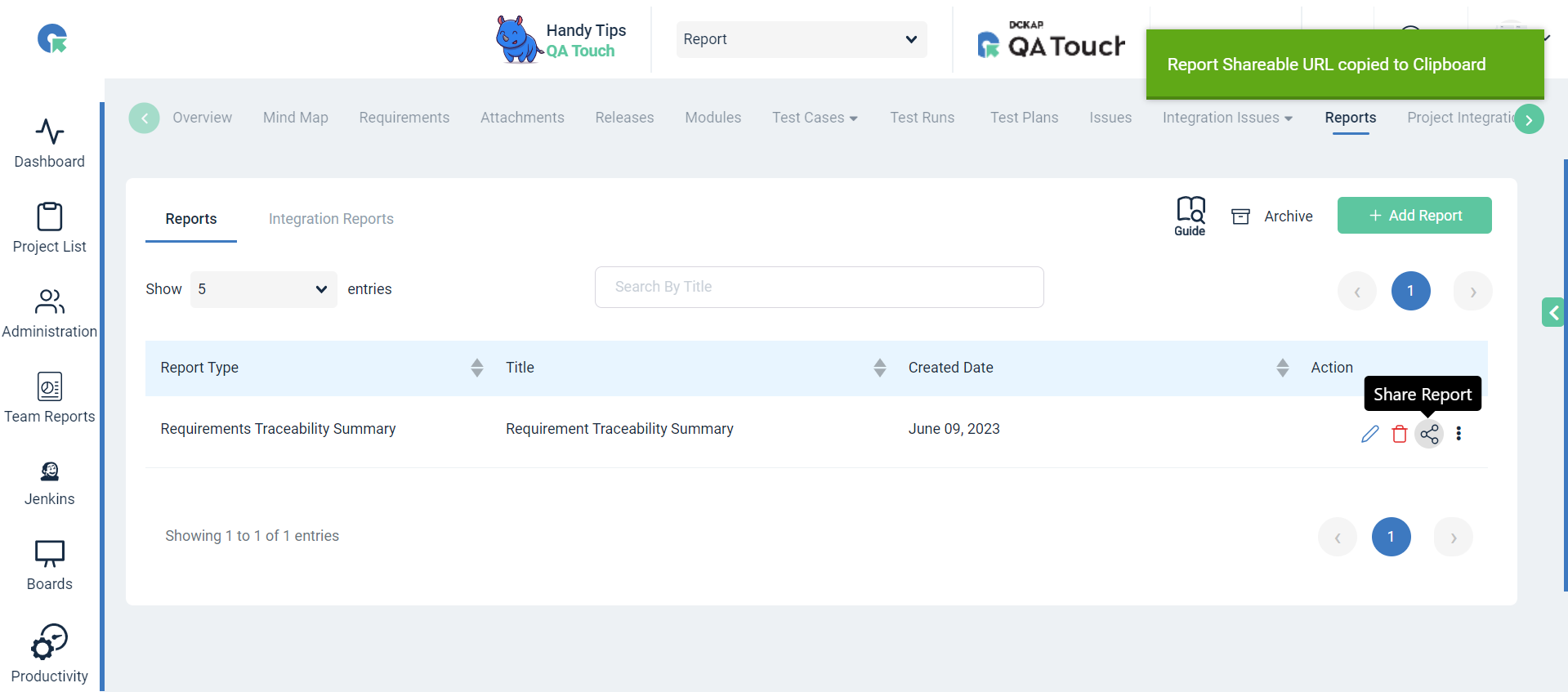This screenshot has width=1568, height=692.
Task: Open the Requirements tab
Action: coord(404,118)
